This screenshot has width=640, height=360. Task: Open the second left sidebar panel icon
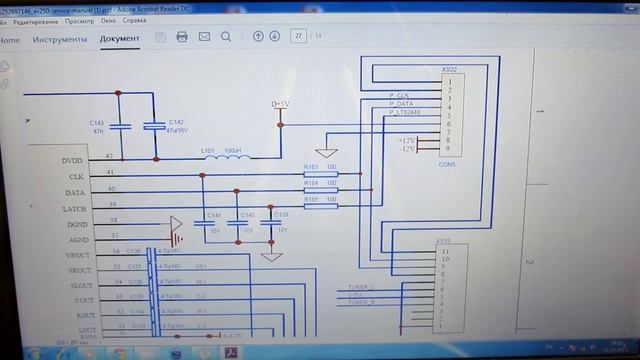(x=4, y=84)
